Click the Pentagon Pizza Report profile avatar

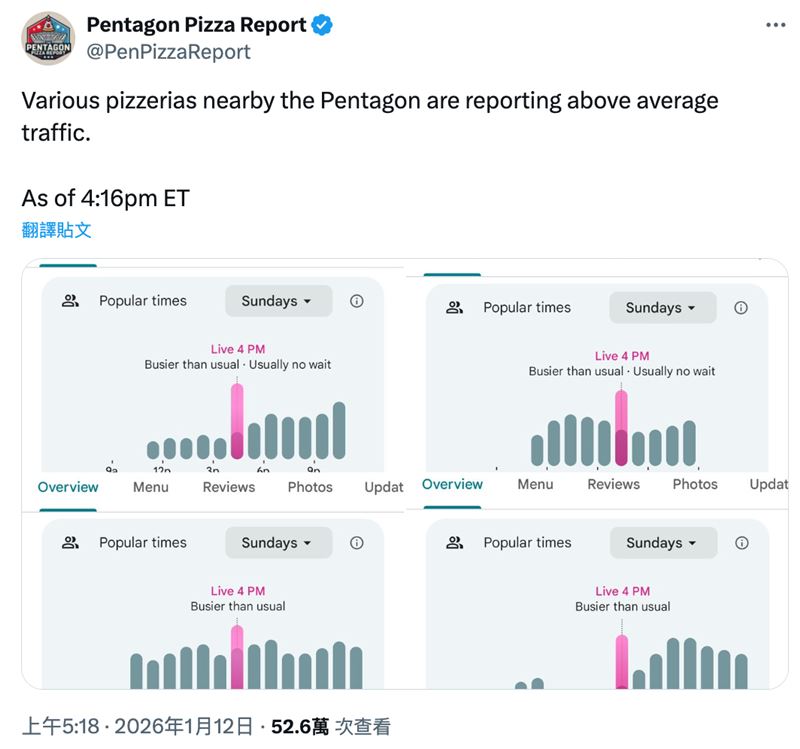click(48, 38)
